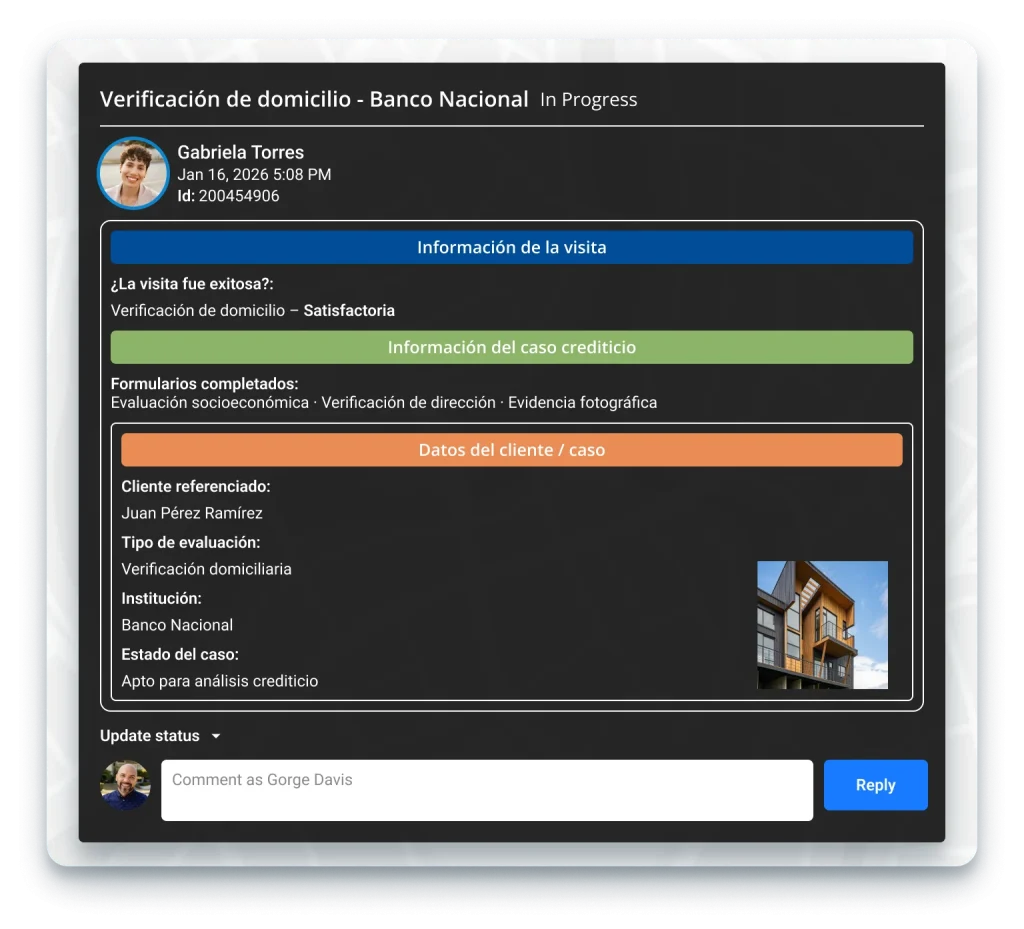
Task: Click the Formularios completados label
Action: coord(204,384)
